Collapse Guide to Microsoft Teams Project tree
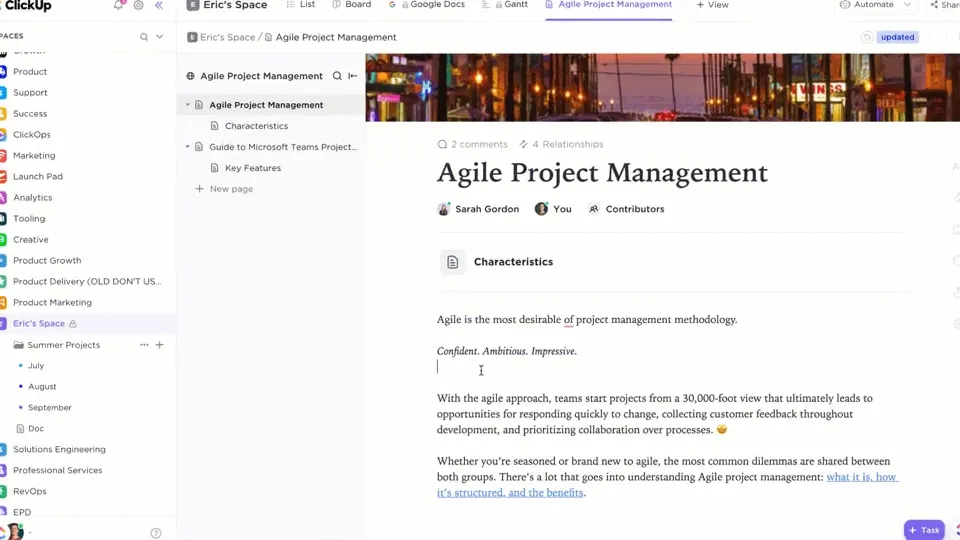960x540 pixels. tap(188, 147)
